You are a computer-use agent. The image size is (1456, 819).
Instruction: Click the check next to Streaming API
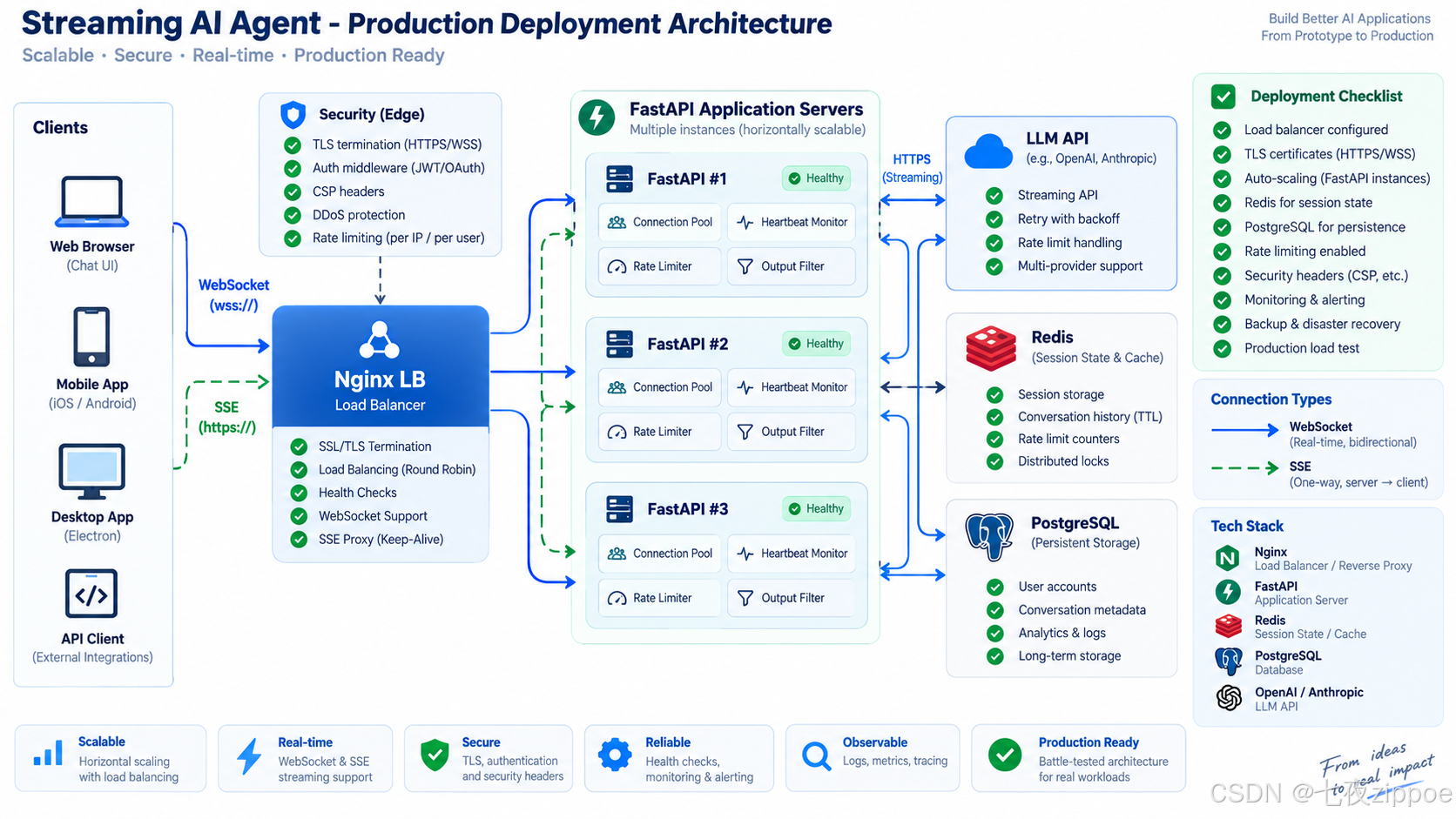[x=994, y=196]
